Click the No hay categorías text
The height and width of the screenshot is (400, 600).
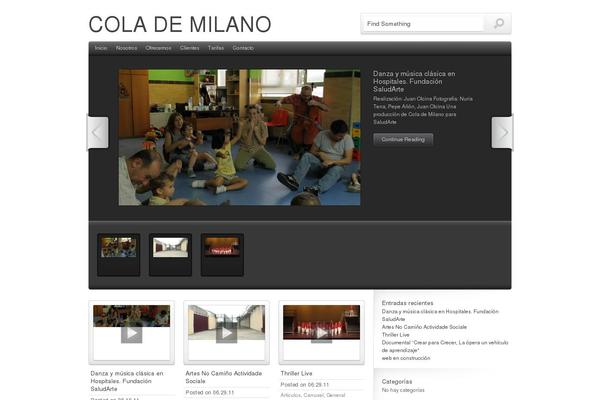[x=403, y=390]
